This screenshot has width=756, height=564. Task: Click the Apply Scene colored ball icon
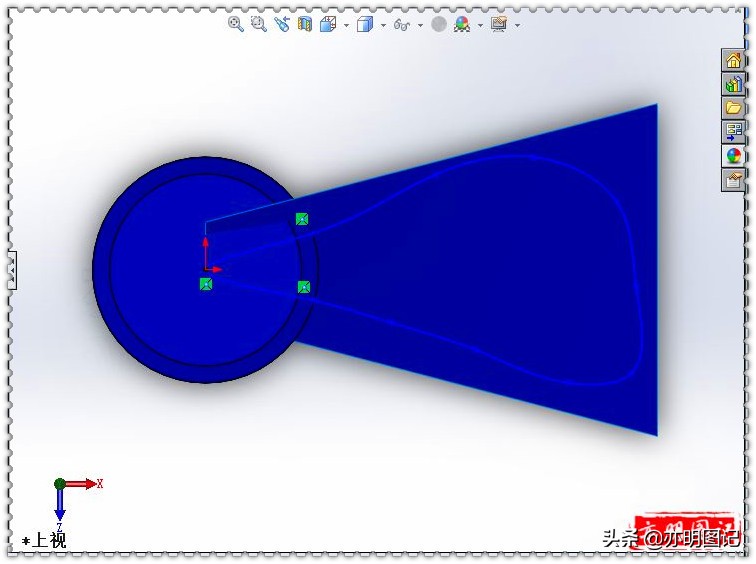pos(462,24)
